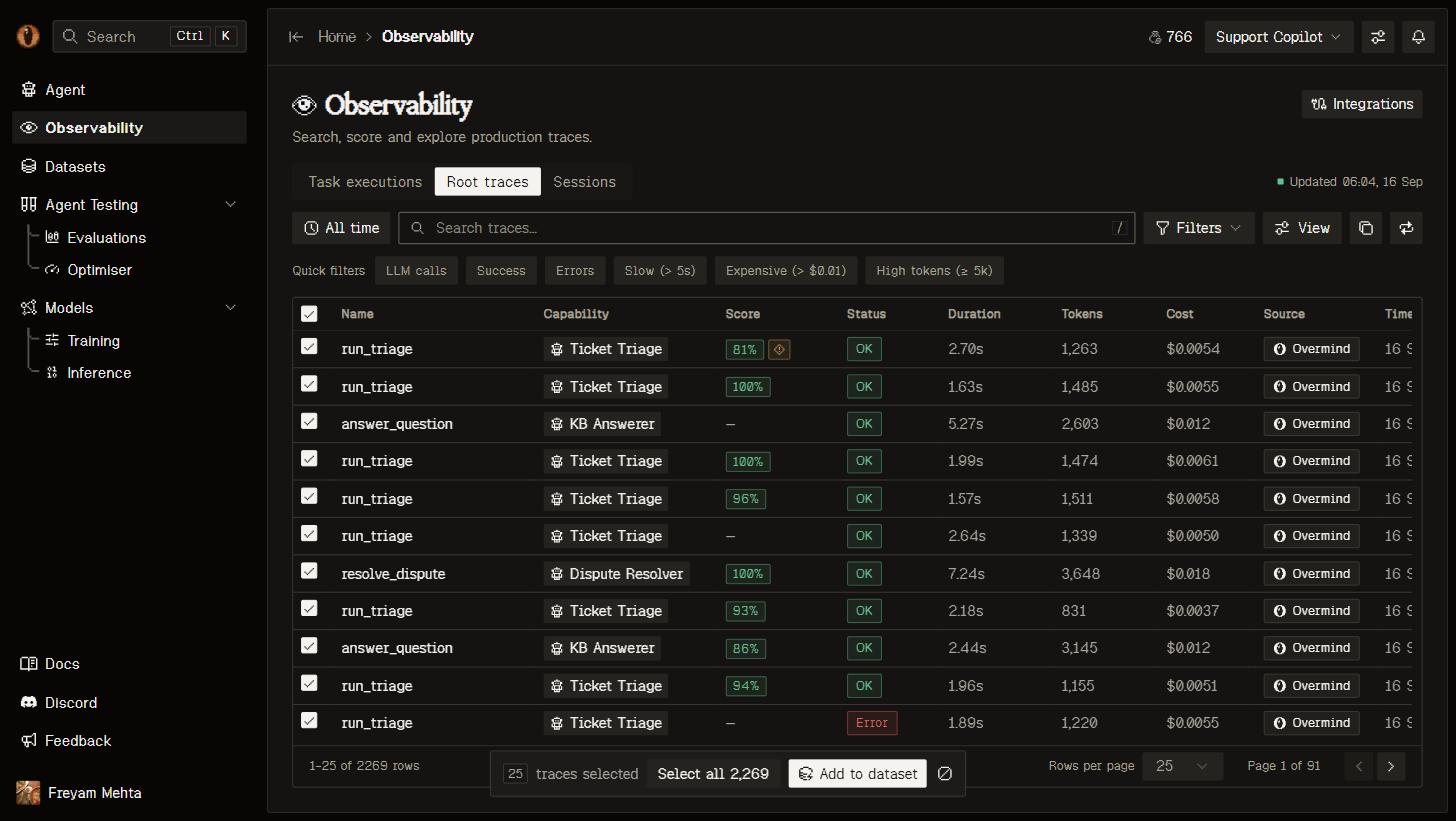Uncheck the run_triage row with 81% score

pos(309,347)
